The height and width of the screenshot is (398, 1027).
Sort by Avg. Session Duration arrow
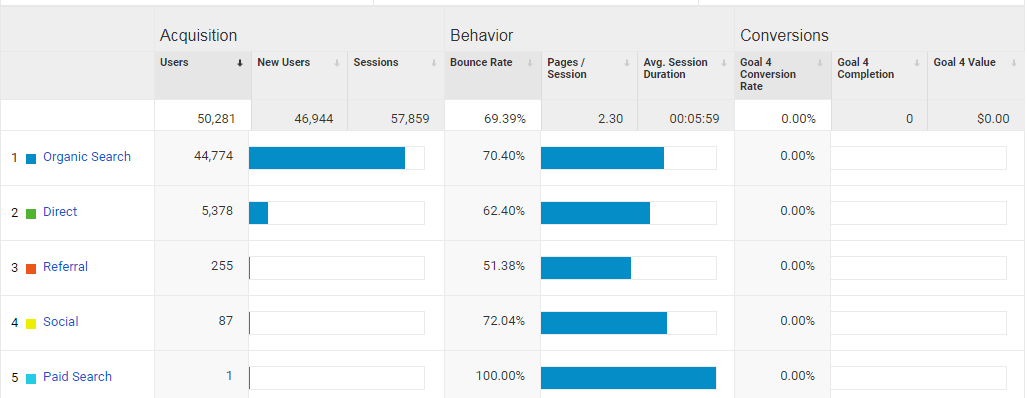pos(724,63)
